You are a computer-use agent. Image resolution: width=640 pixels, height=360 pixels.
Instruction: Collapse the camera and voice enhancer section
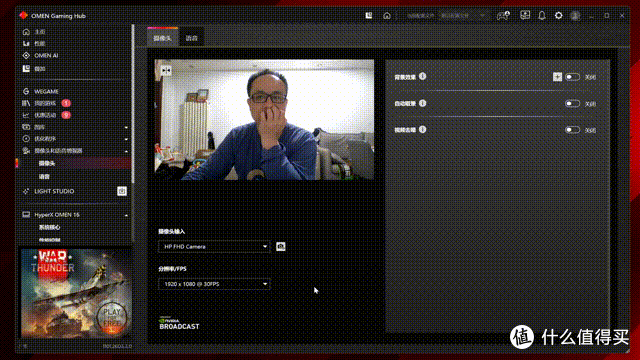point(126,151)
